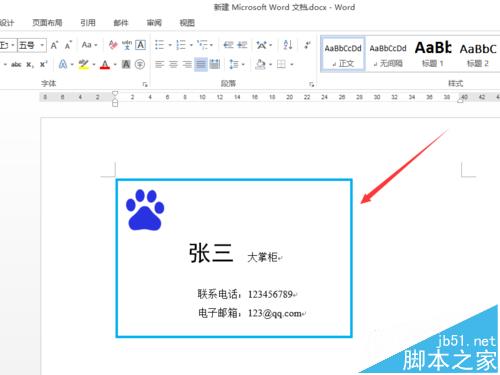Expand the shading color dropdown arrow
This screenshot has width=500, height=375.
coord(270,64)
